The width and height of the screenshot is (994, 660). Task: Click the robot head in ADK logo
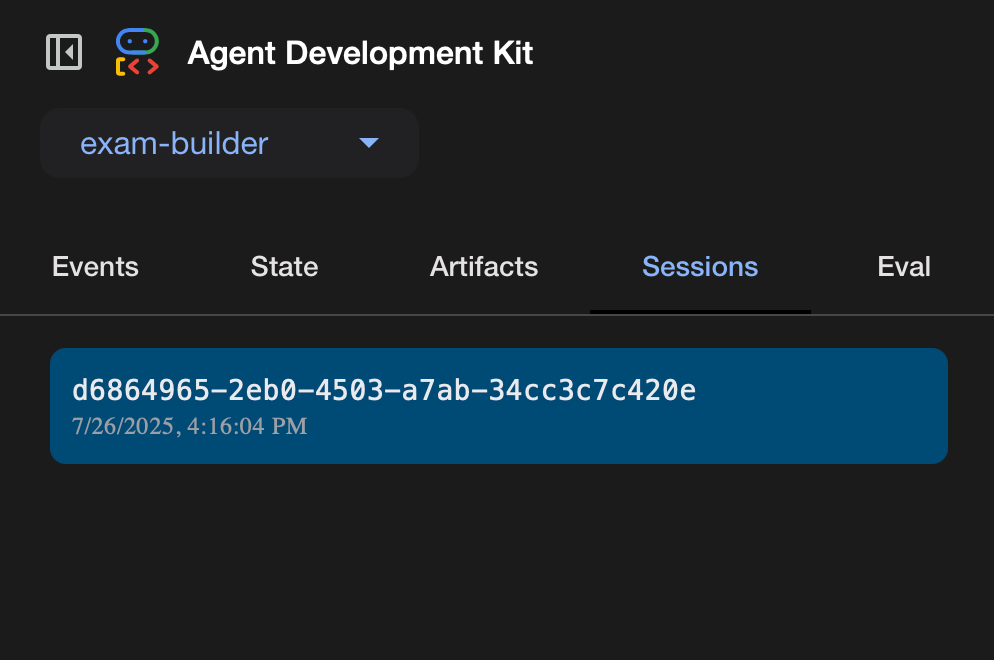137,41
